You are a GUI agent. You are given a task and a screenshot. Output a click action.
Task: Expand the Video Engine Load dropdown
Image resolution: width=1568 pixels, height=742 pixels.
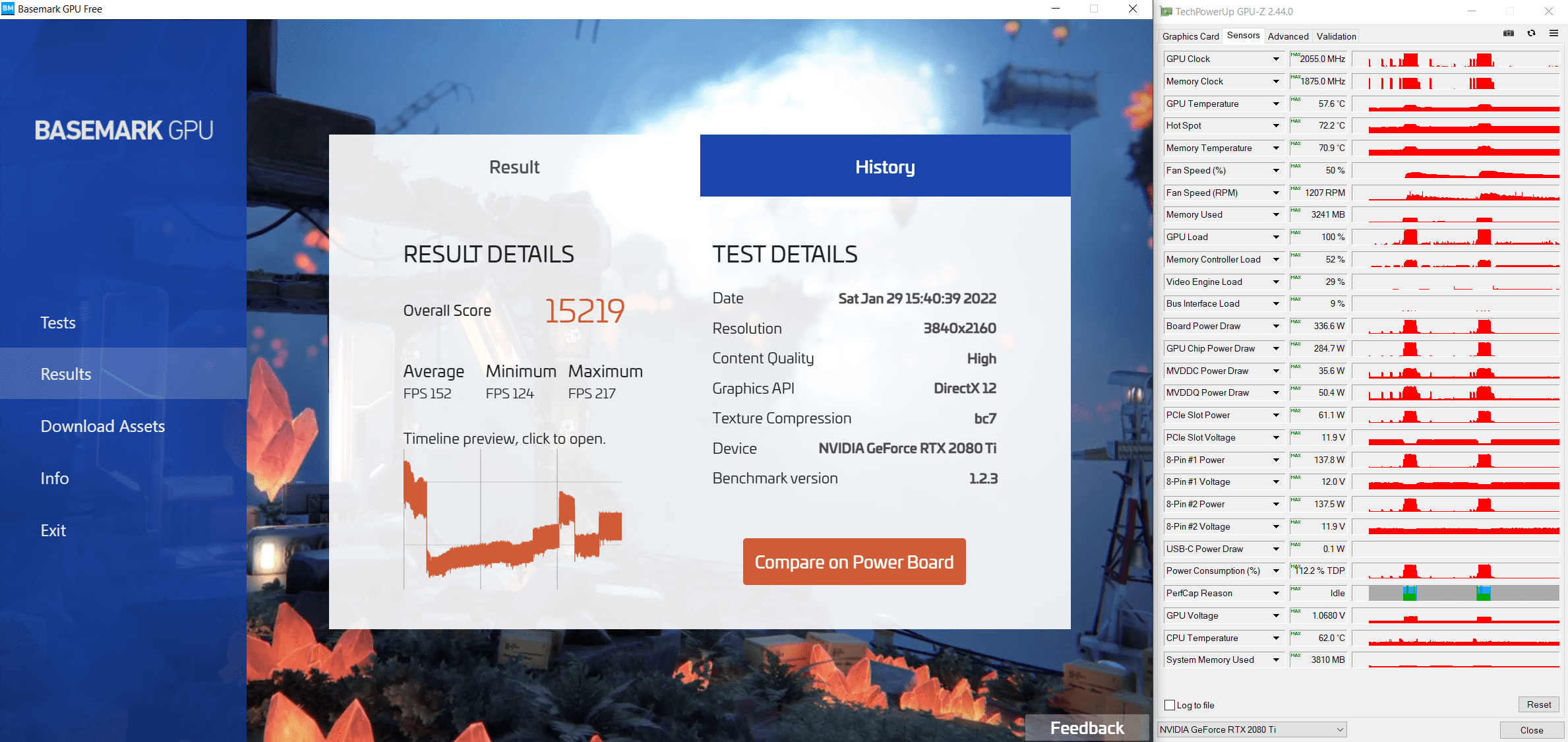pos(1276,282)
